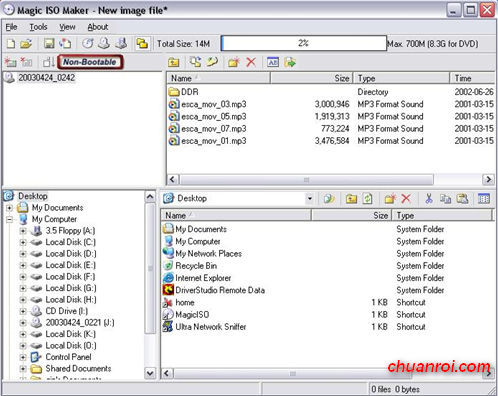The image size is (498, 396).
Task: Expand the Local Disk (D:) node
Action: (x=23, y=254)
